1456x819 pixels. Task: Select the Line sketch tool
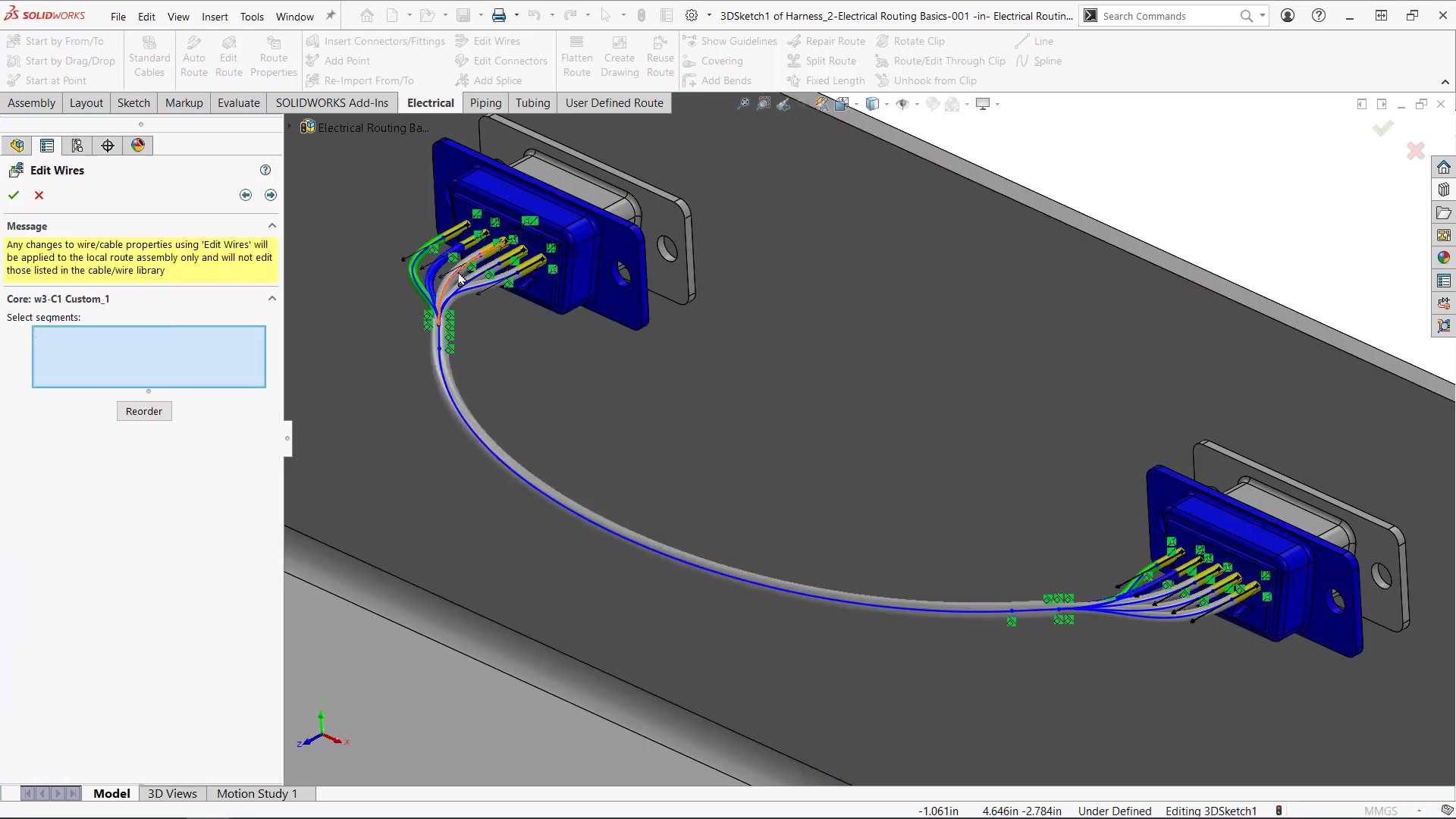point(1034,41)
